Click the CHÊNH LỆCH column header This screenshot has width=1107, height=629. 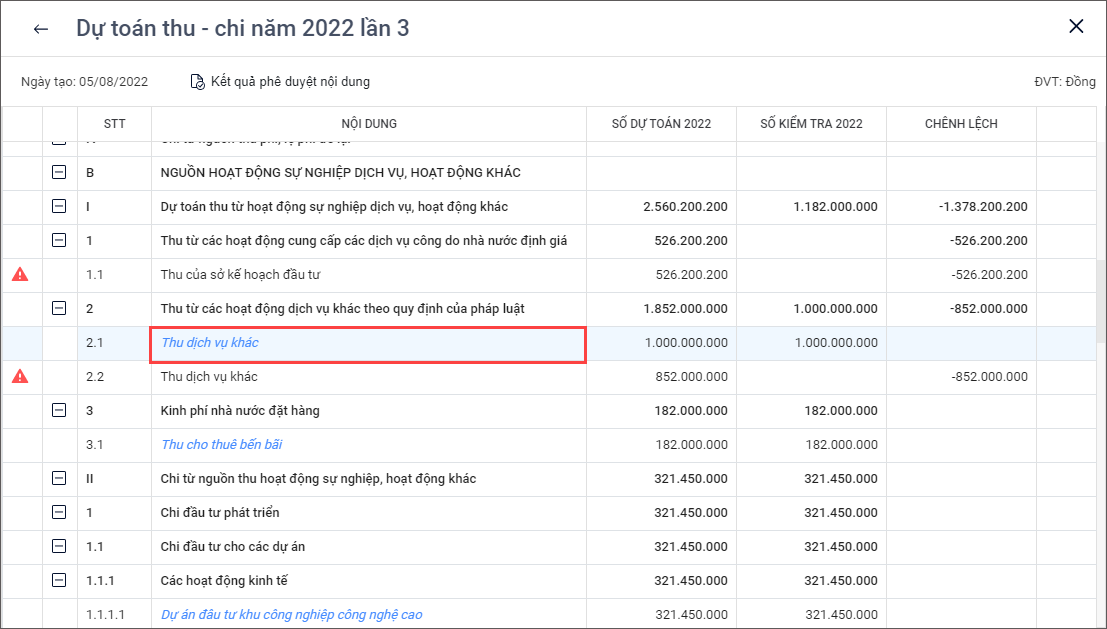point(960,124)
